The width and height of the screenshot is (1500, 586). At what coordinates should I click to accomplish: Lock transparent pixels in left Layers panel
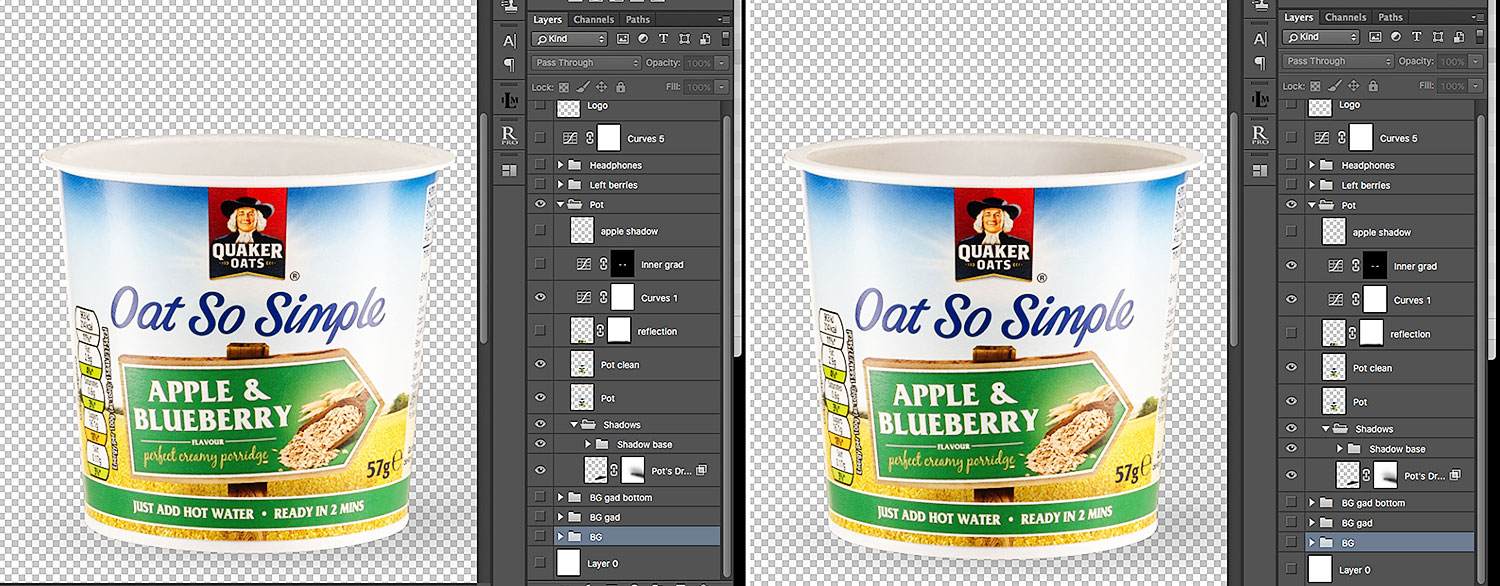[x=563, y=88]
